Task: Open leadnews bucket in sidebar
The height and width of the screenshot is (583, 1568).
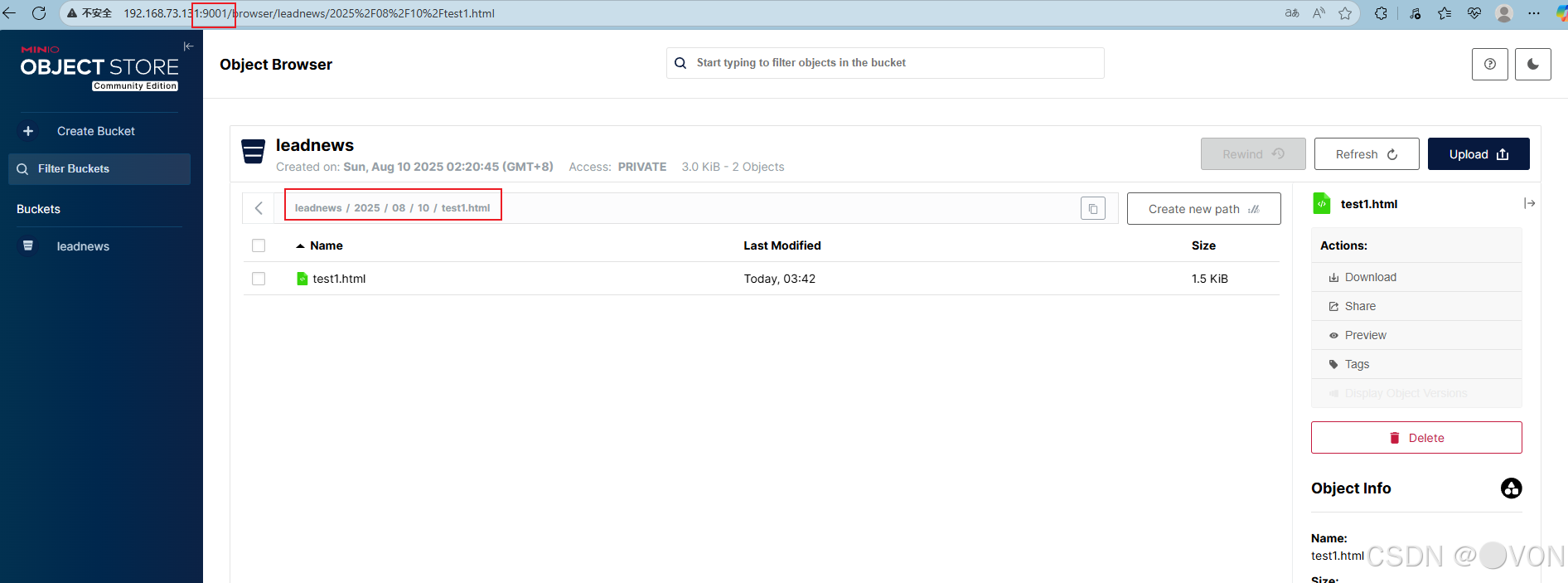Action: coord(83,246)
